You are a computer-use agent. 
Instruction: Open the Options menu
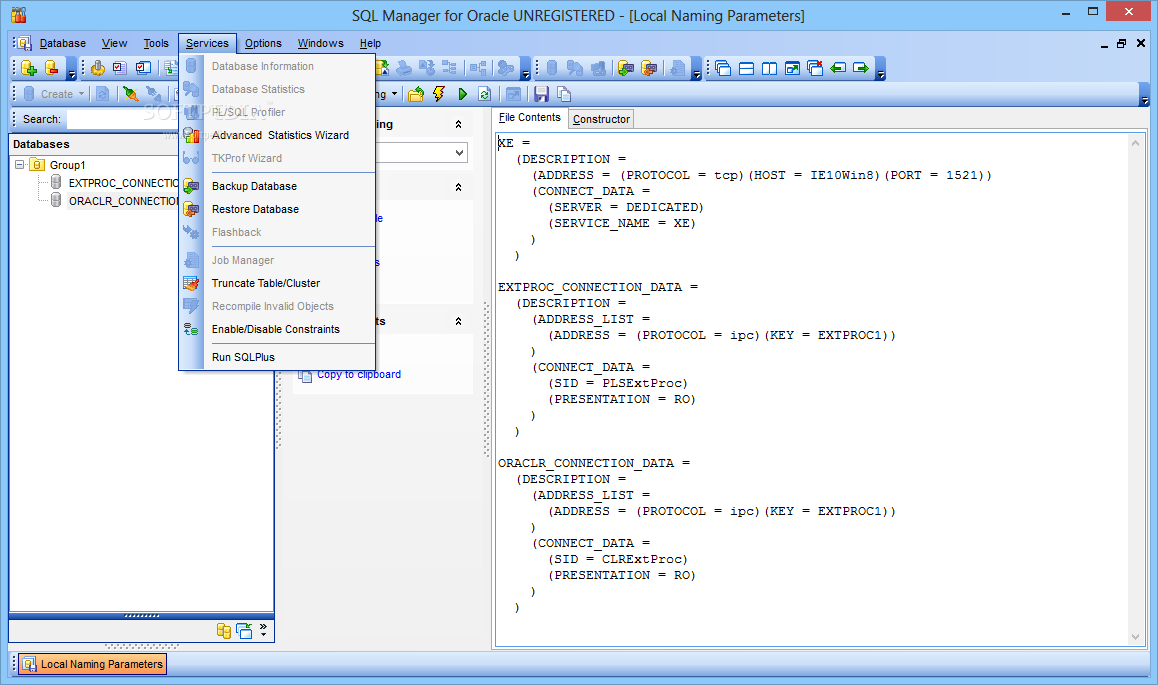click(263, 44)
